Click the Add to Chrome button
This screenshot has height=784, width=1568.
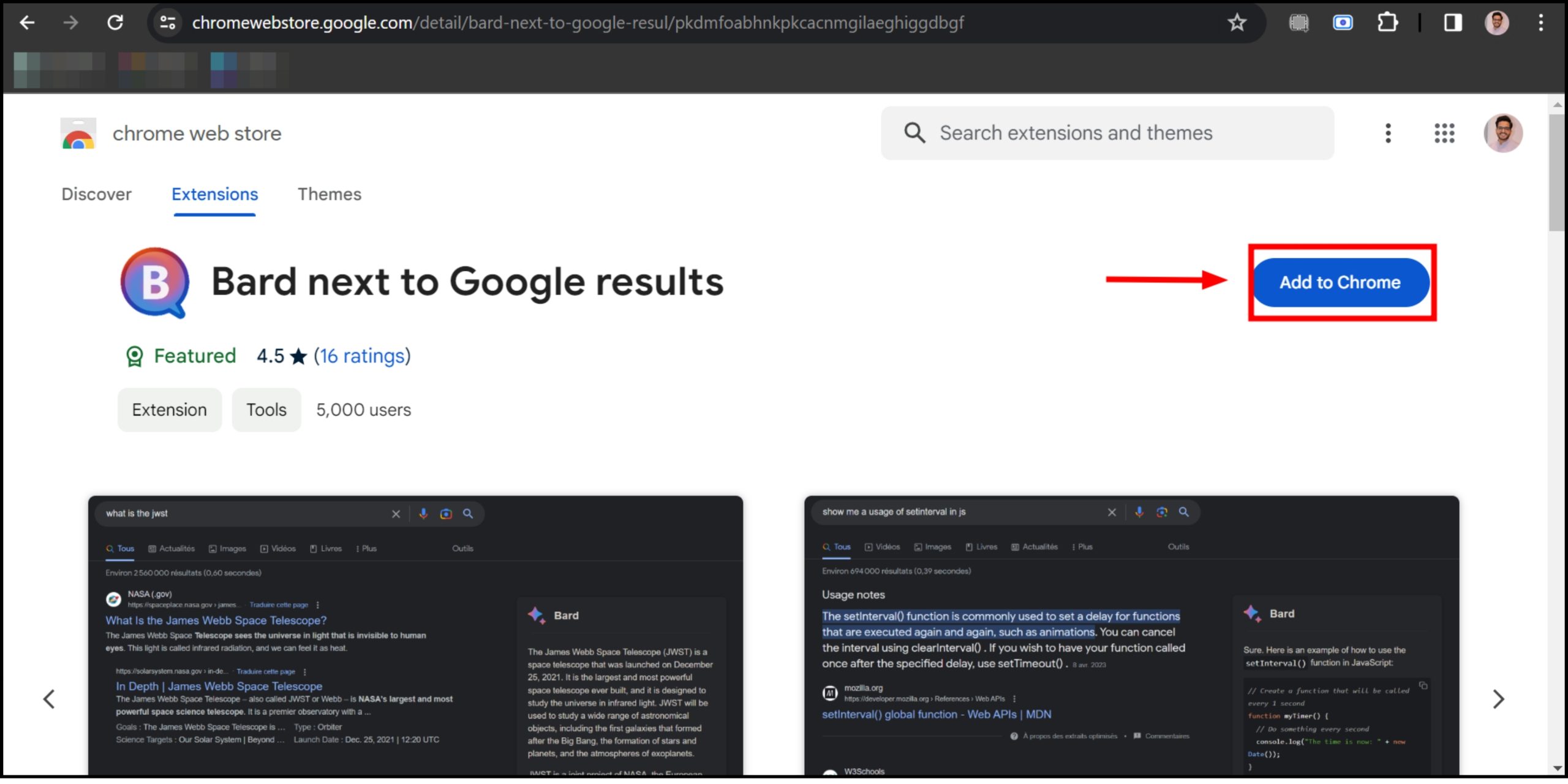click(1340, 282)
